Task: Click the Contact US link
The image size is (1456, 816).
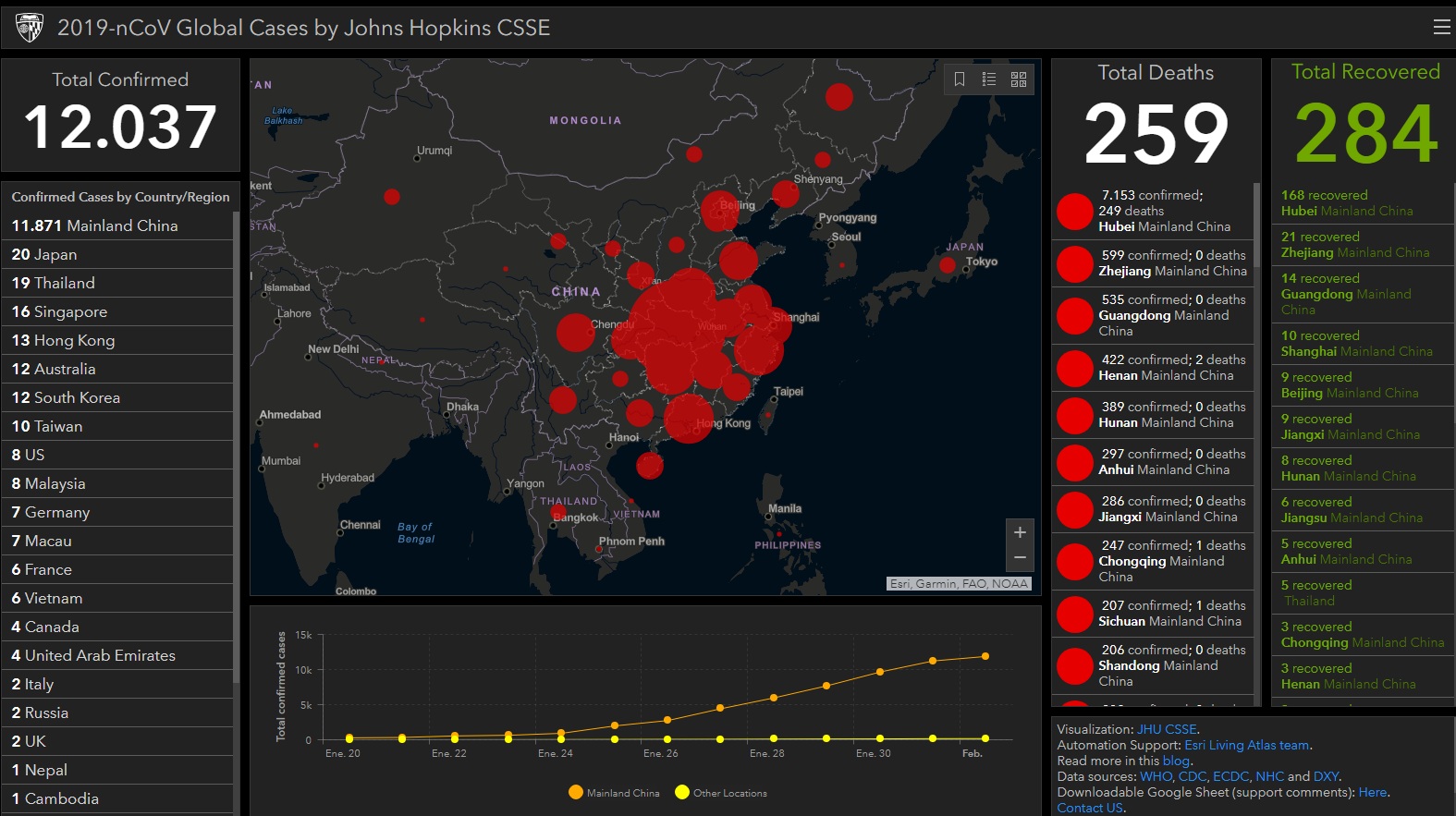Action: pyautogui.click(x=1090, y=808)
